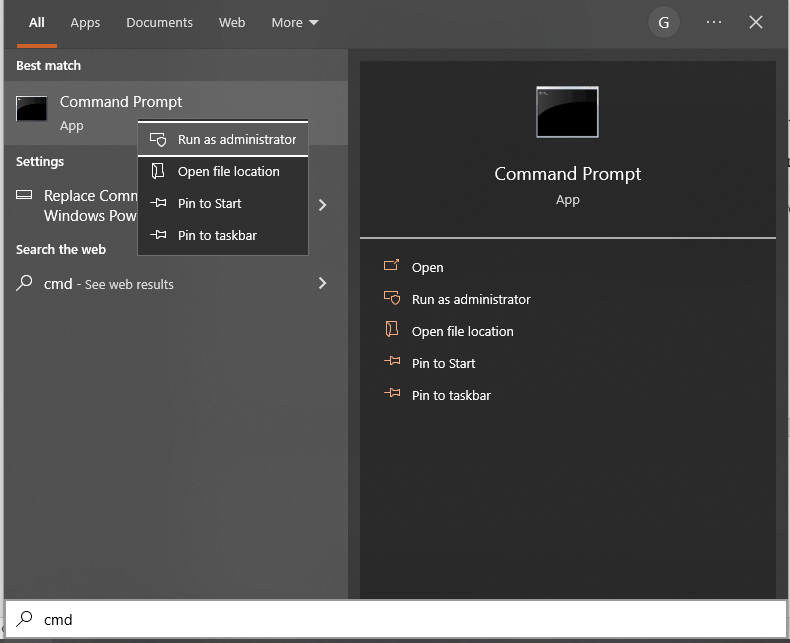The width and height of the screenshot is (790, 643).
Task: Click keyboard icon beside Replace Command setting
Action: click(x=24, y=195)
